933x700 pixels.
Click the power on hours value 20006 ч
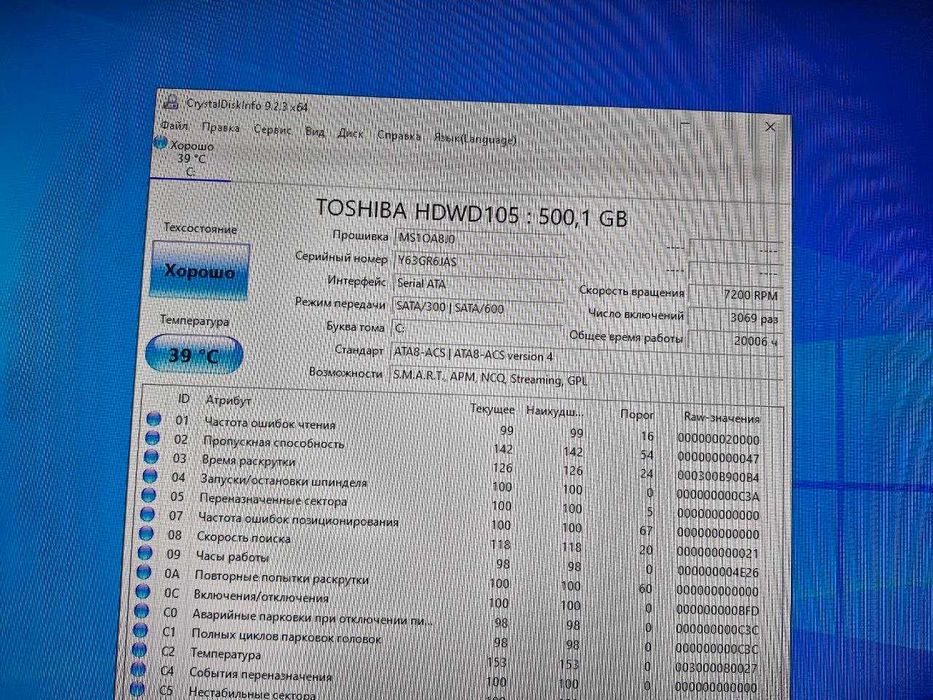[736, 341]
